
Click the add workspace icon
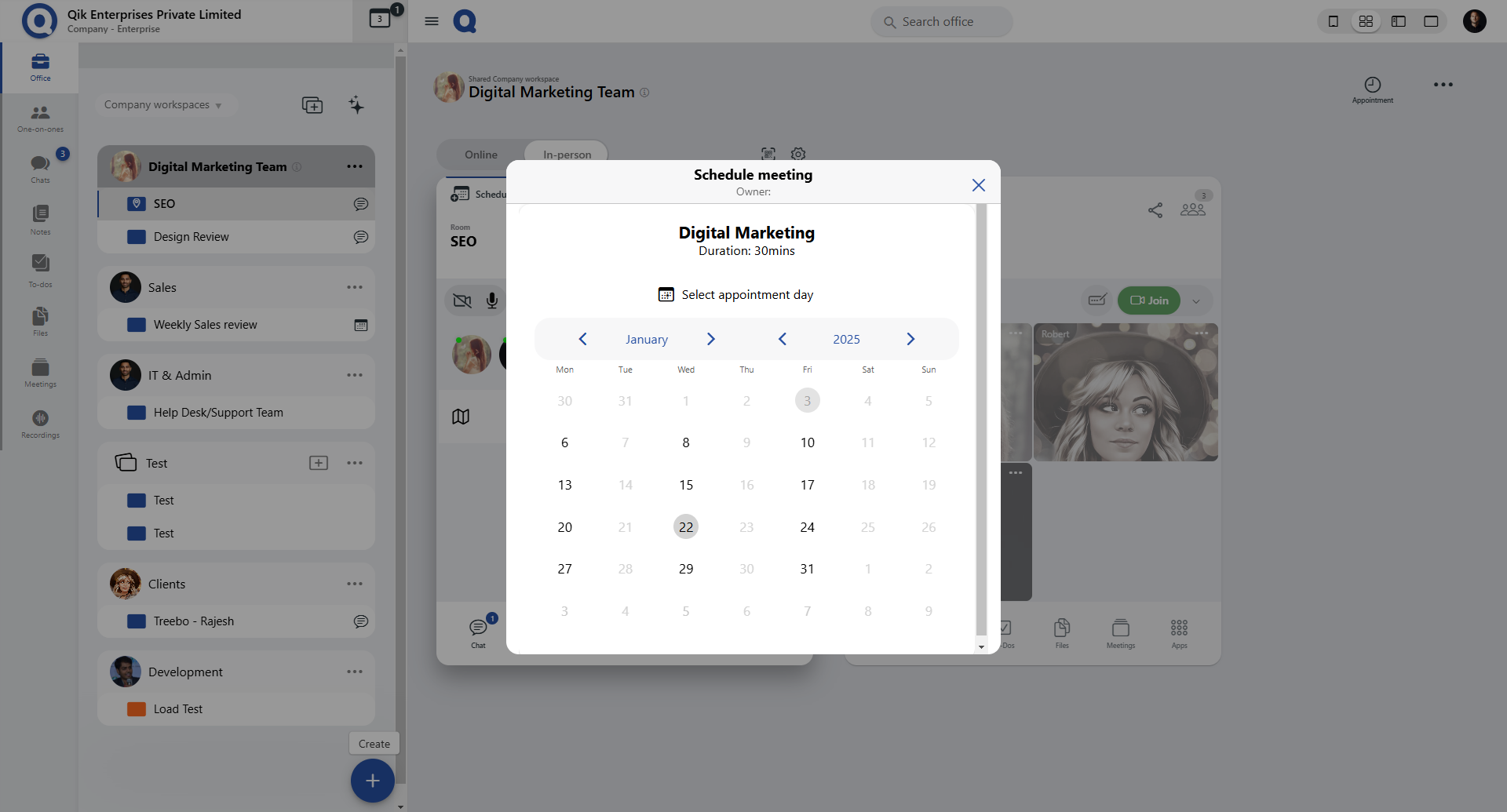[312, 105]
